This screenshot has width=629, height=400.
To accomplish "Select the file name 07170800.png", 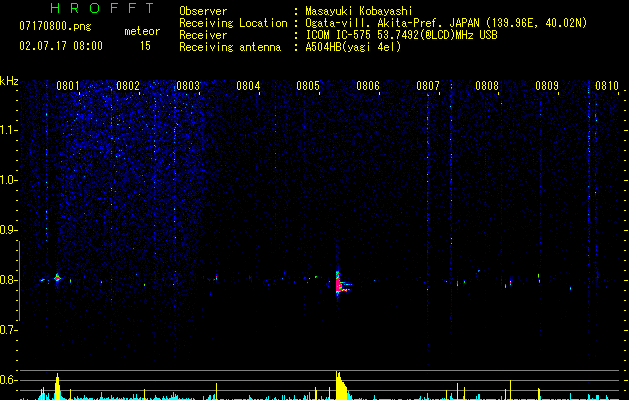I will click(55, 27).
